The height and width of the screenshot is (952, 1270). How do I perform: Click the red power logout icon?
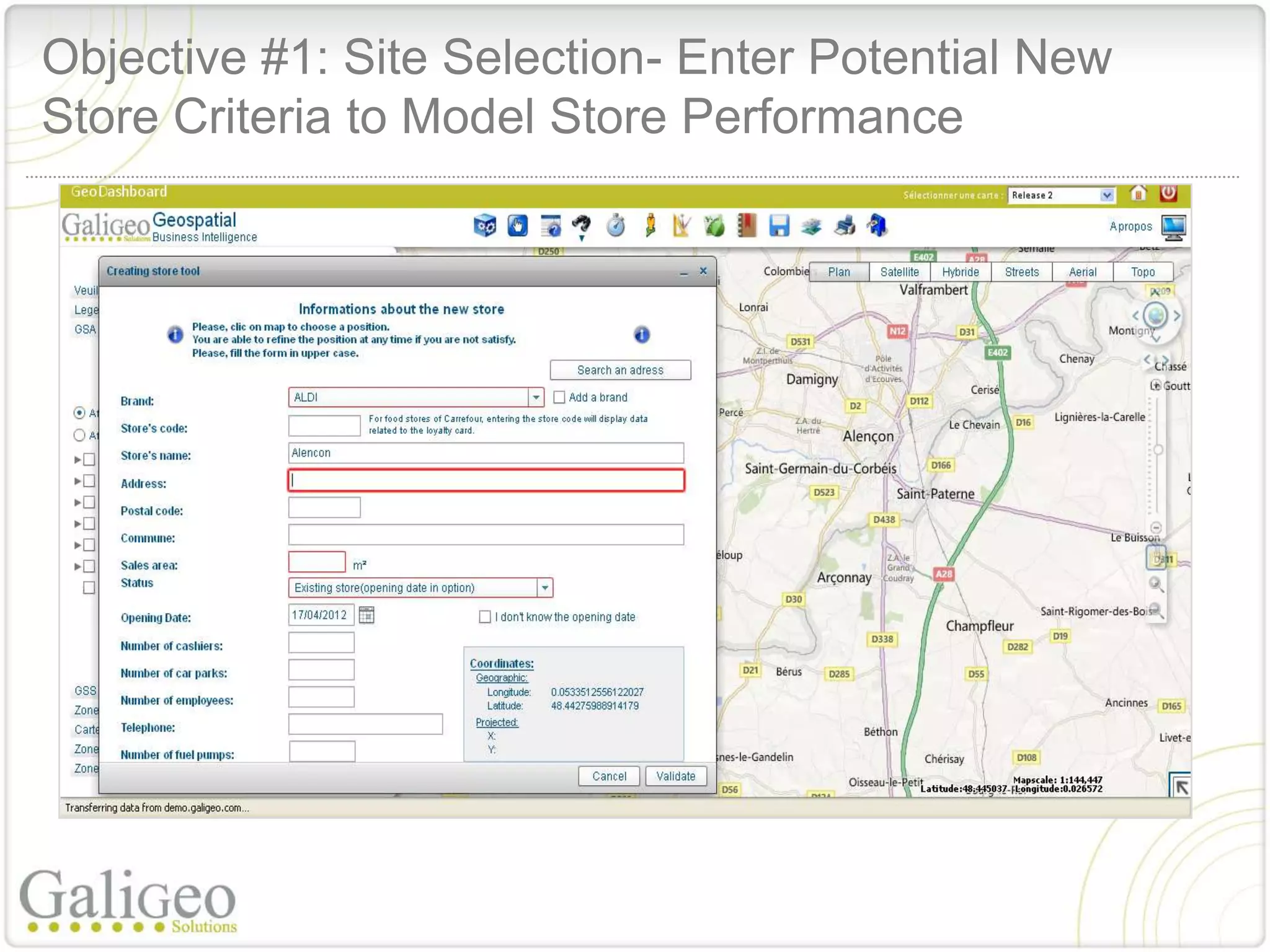click(x=1168, y=194)
